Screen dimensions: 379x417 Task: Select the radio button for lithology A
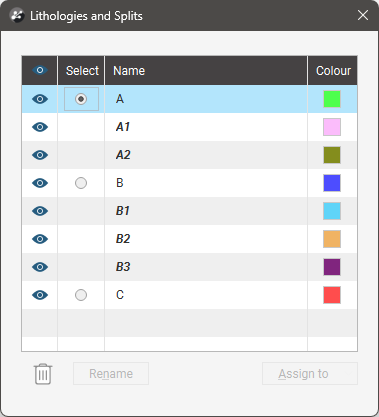81,99
